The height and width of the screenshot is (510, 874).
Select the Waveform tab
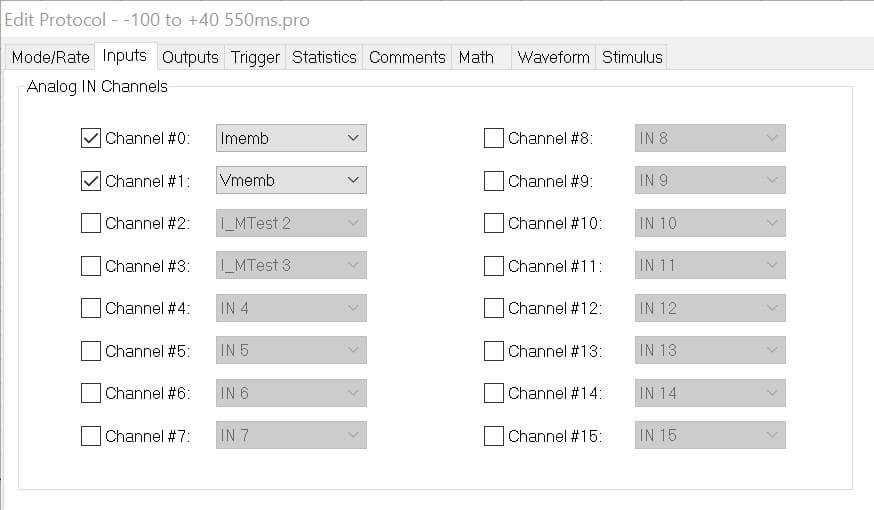[x=553, y=57]
